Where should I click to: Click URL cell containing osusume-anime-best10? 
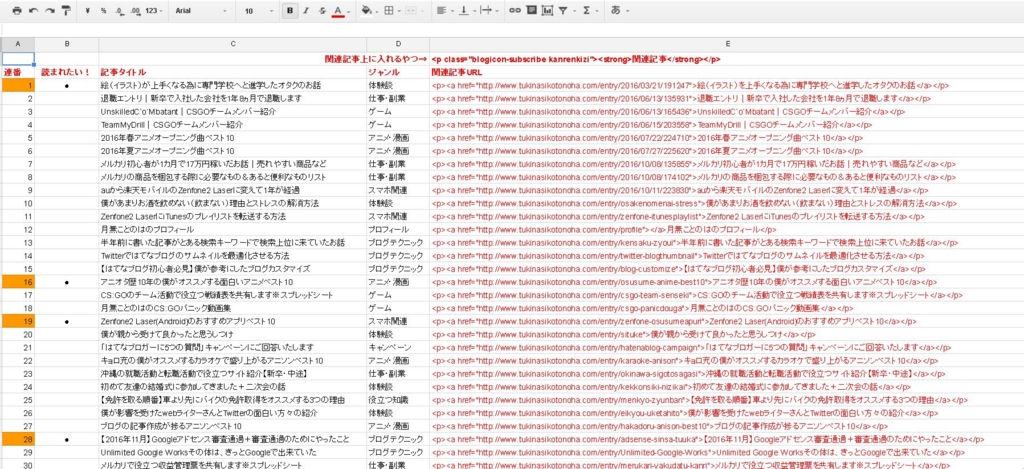[x=727, y=282]
